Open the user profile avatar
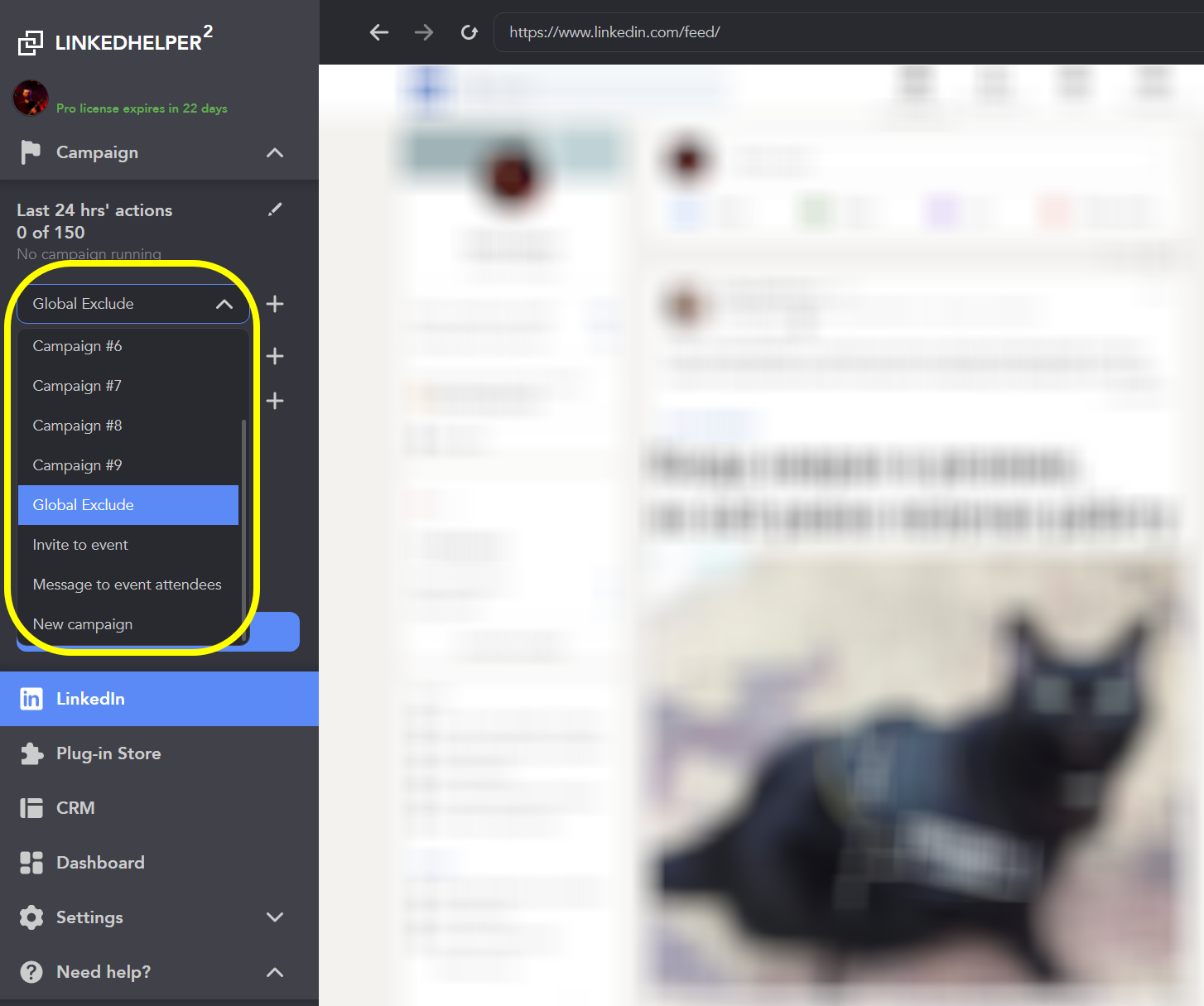1204x1006 pixels. [x=31, y=99]
